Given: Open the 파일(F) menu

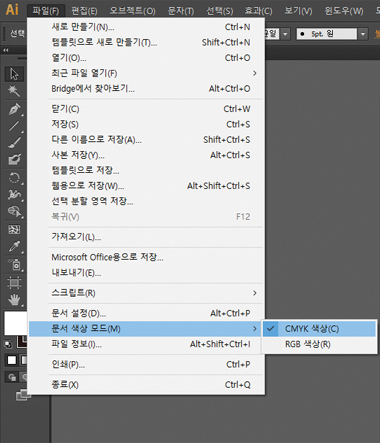Looking at the screenshot, I should coord(46,11).
